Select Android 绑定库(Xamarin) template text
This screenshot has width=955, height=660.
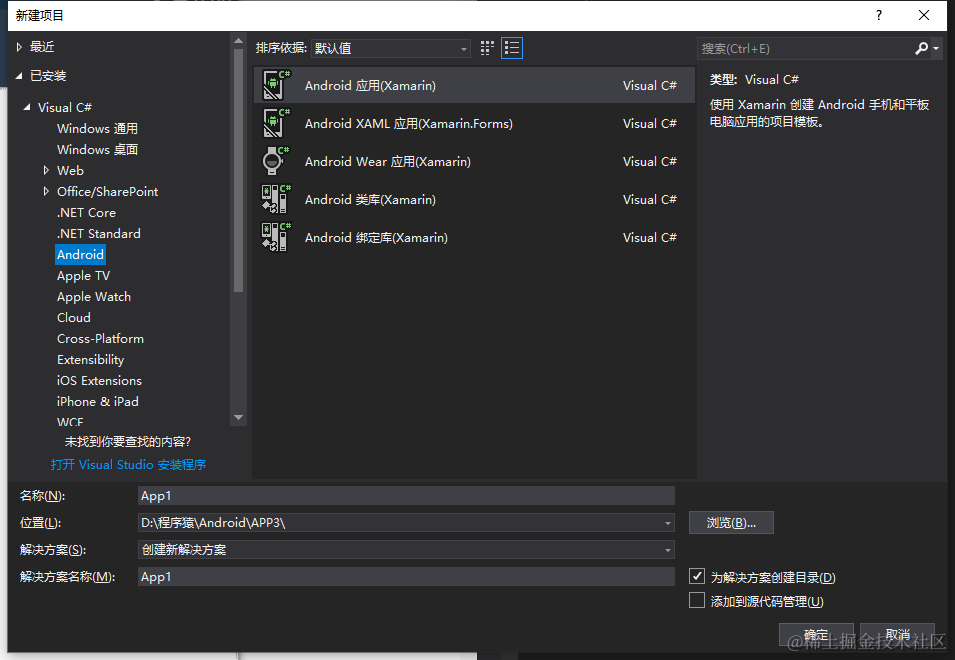pos(376,237)
